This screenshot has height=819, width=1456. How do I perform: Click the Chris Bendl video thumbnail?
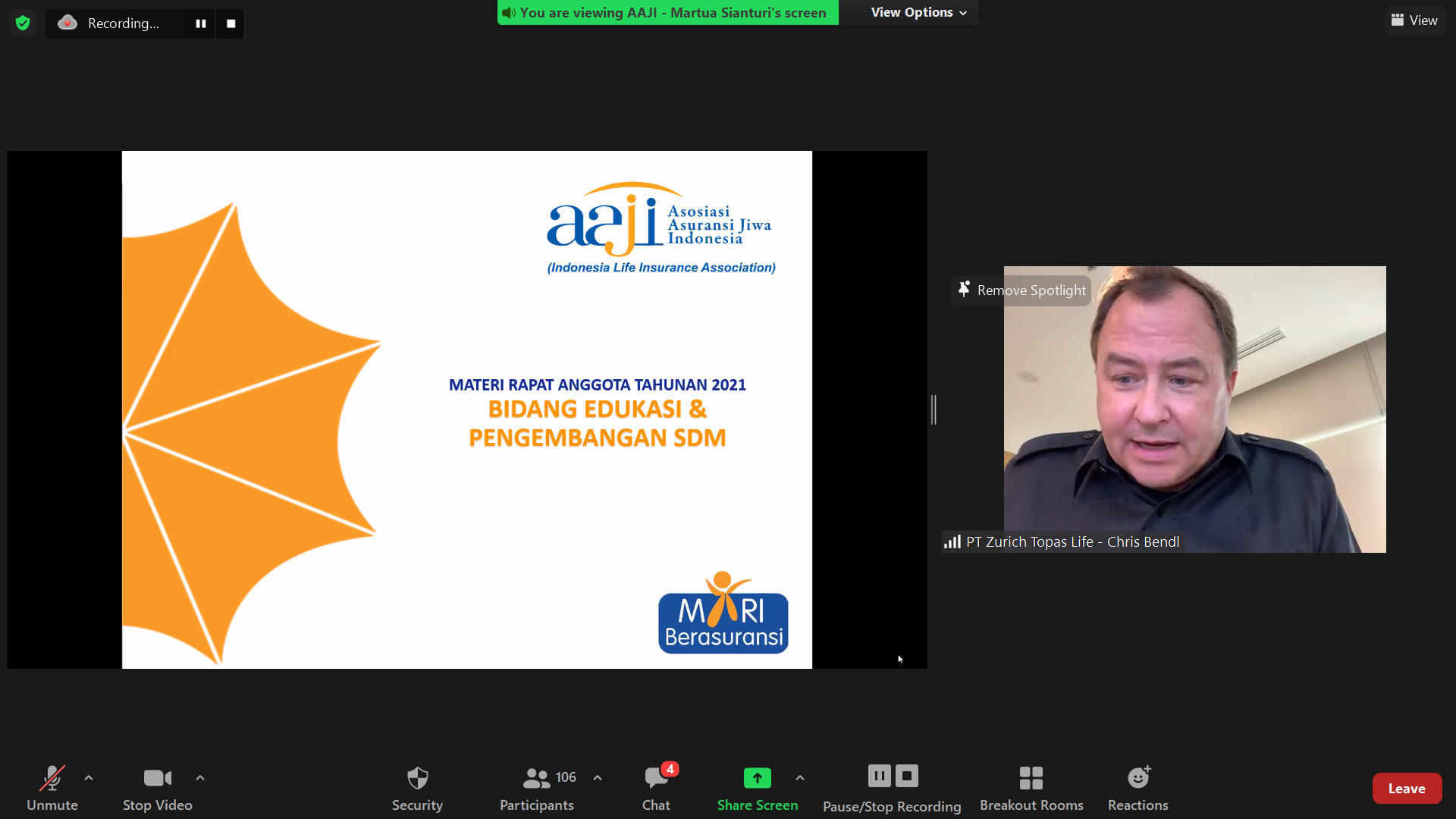click(1194, 409)
